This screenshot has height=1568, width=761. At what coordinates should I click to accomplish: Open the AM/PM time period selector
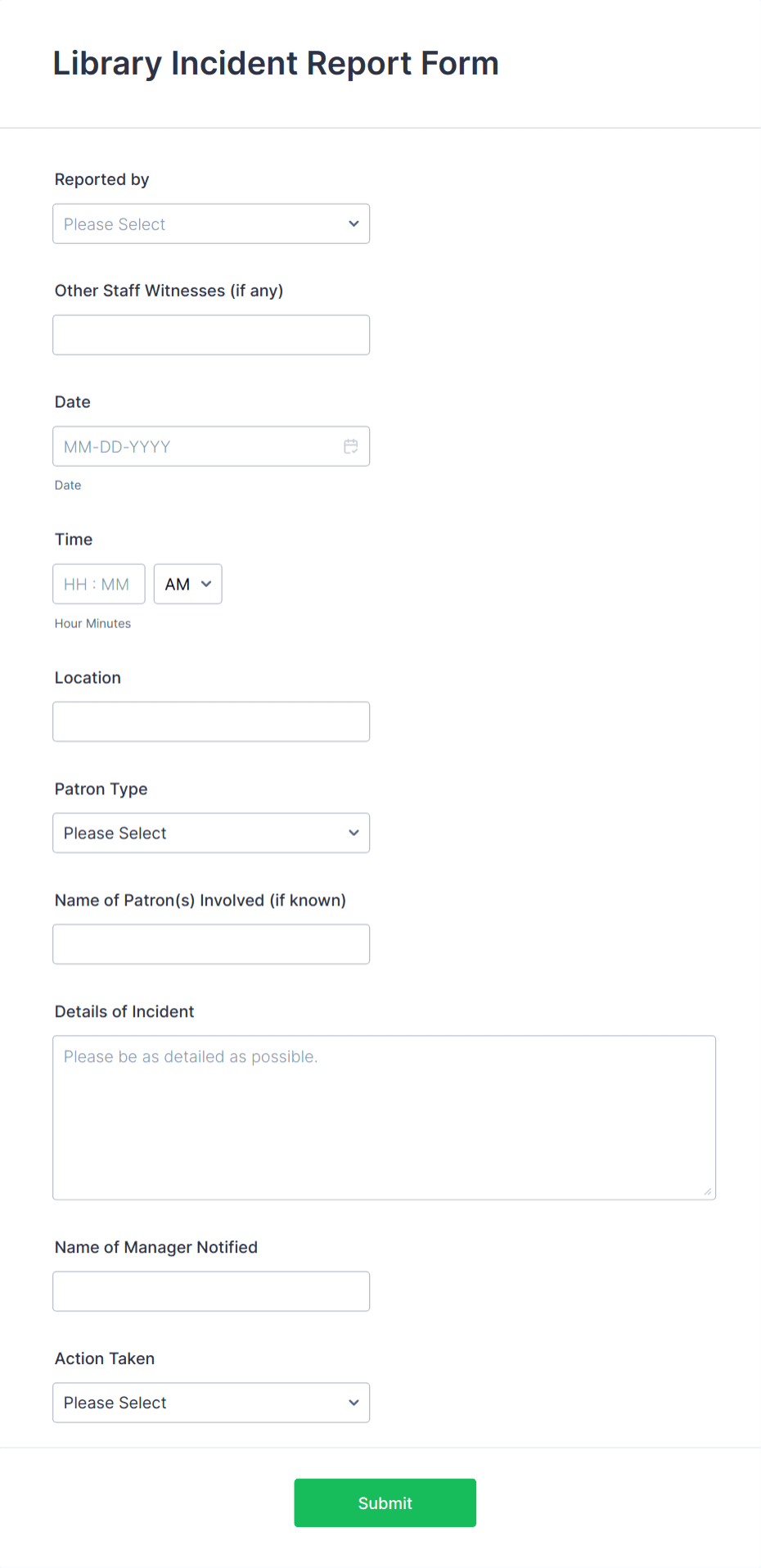pyautogui.click(x=187, y=584)
